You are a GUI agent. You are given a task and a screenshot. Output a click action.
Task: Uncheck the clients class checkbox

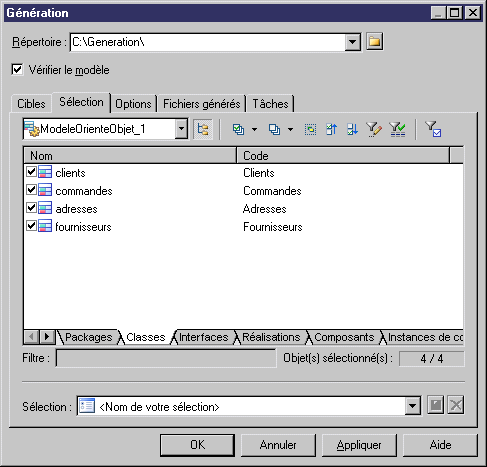[x=31, y=172]
